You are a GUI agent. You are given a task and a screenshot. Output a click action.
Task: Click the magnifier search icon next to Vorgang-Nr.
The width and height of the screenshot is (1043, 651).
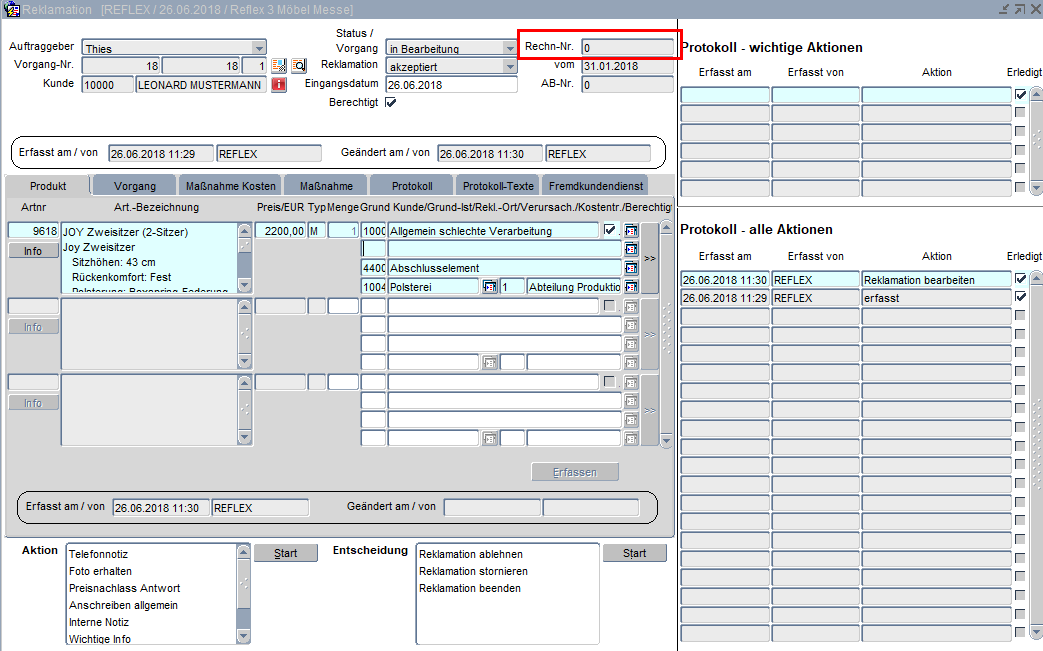point(298,66)
